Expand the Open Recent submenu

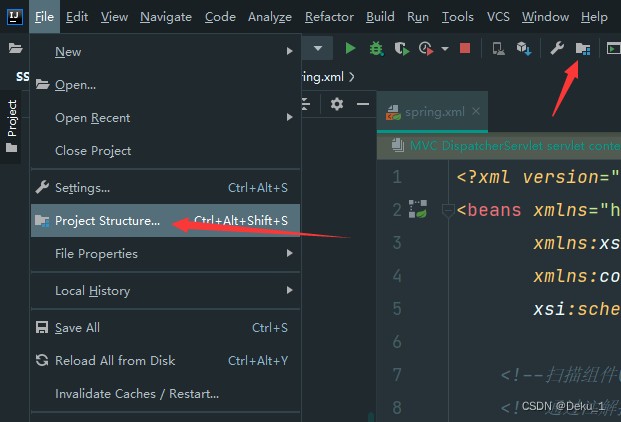(166, 118)
